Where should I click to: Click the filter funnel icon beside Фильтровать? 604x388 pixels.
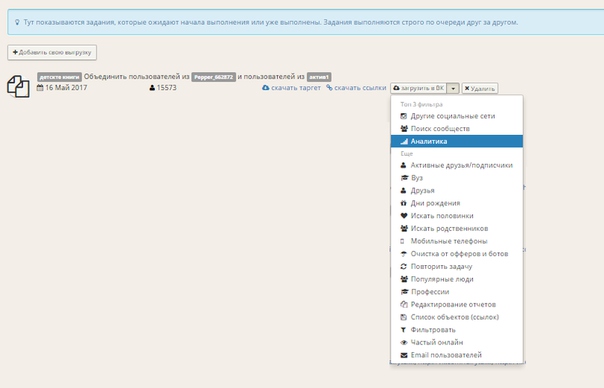pos(403,330)
